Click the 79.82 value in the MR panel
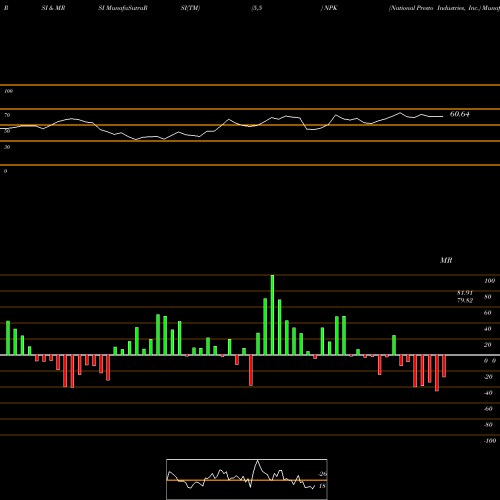The image size is (500, 500). tap(465, 300)
